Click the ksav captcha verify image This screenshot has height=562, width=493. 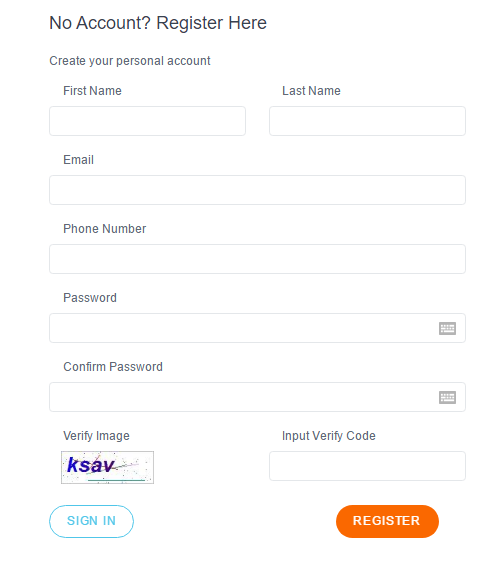coord(107,467)
